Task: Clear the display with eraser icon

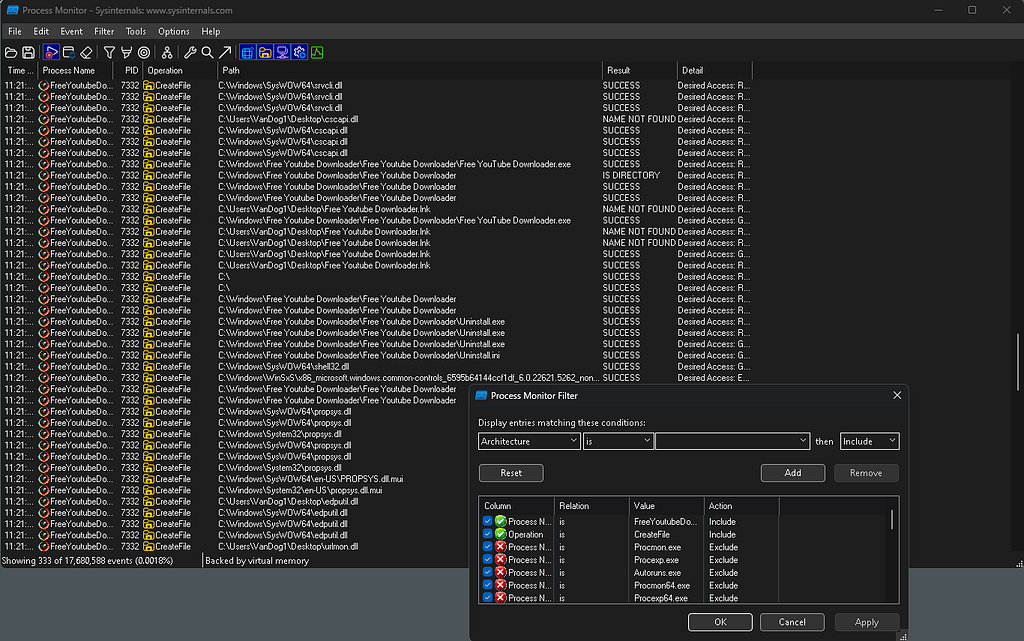Action: [x=86, y=53]
